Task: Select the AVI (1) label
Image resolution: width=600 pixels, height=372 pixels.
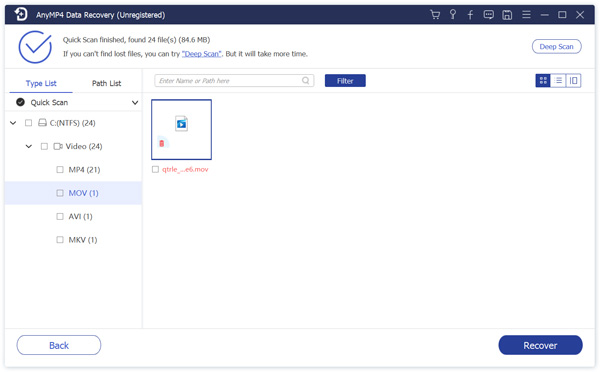Action: tap(80, 216)
